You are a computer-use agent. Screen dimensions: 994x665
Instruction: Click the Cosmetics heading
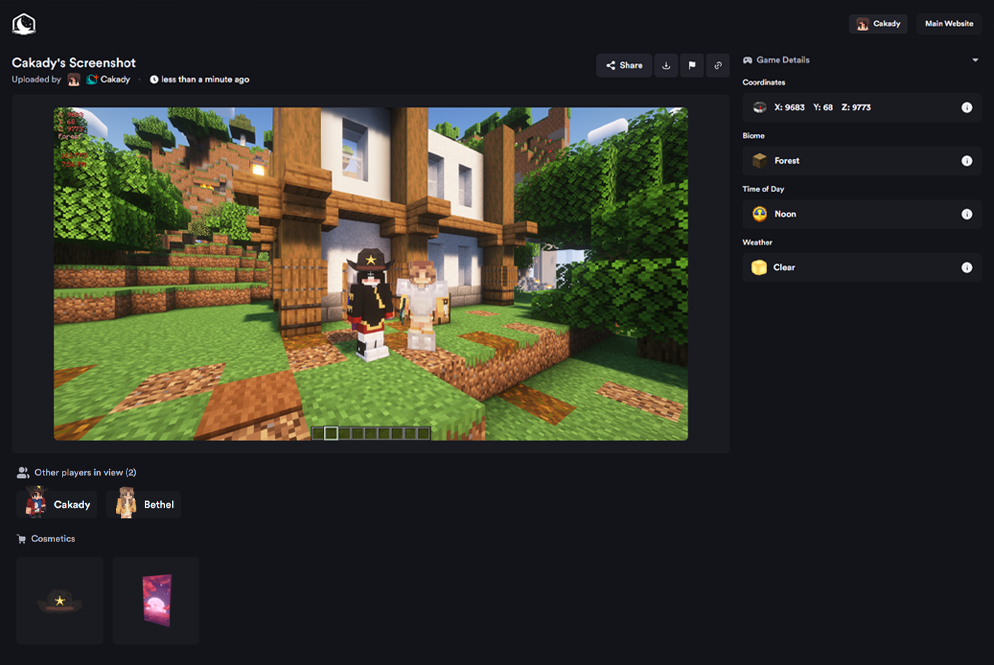tap(53, 539)
